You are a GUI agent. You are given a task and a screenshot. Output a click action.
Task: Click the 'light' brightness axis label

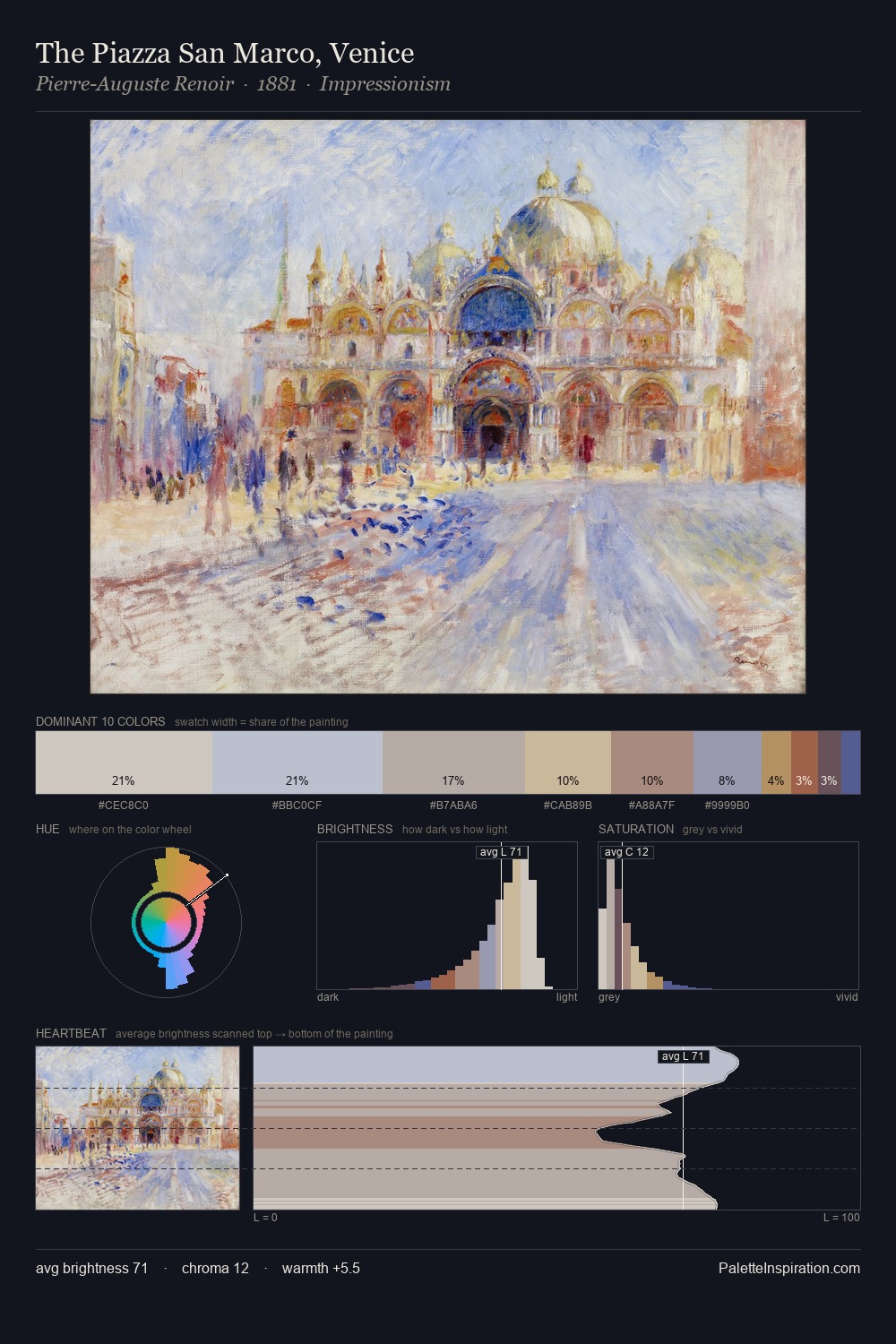[566, 997]
